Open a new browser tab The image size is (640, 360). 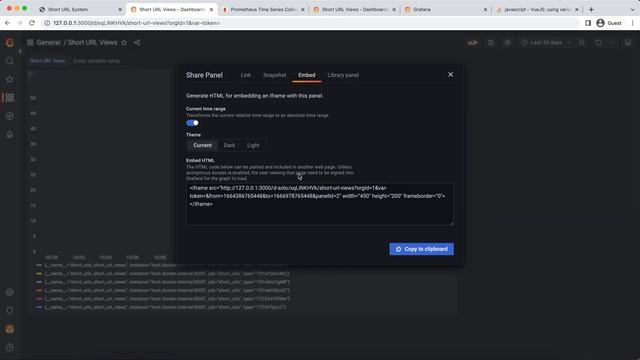591,9
